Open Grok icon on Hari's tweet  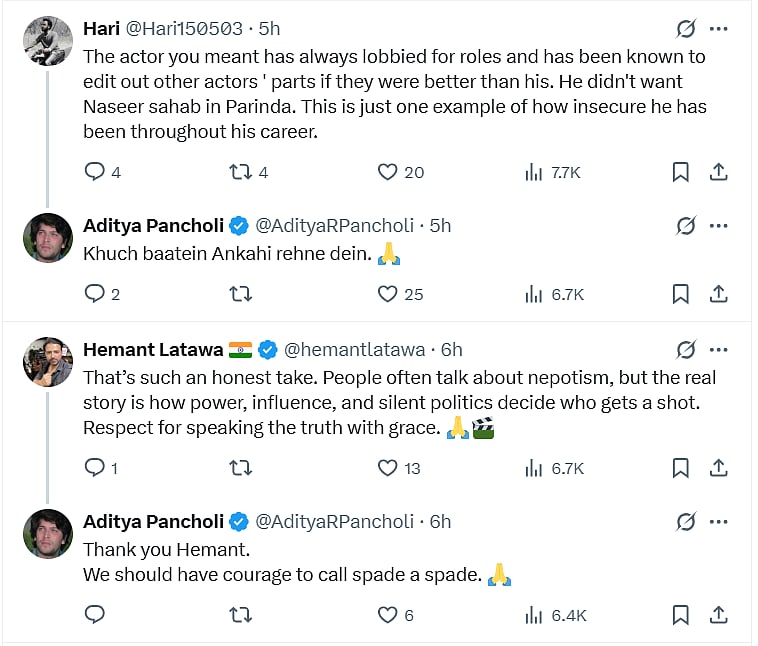click(x=685, y=29)
